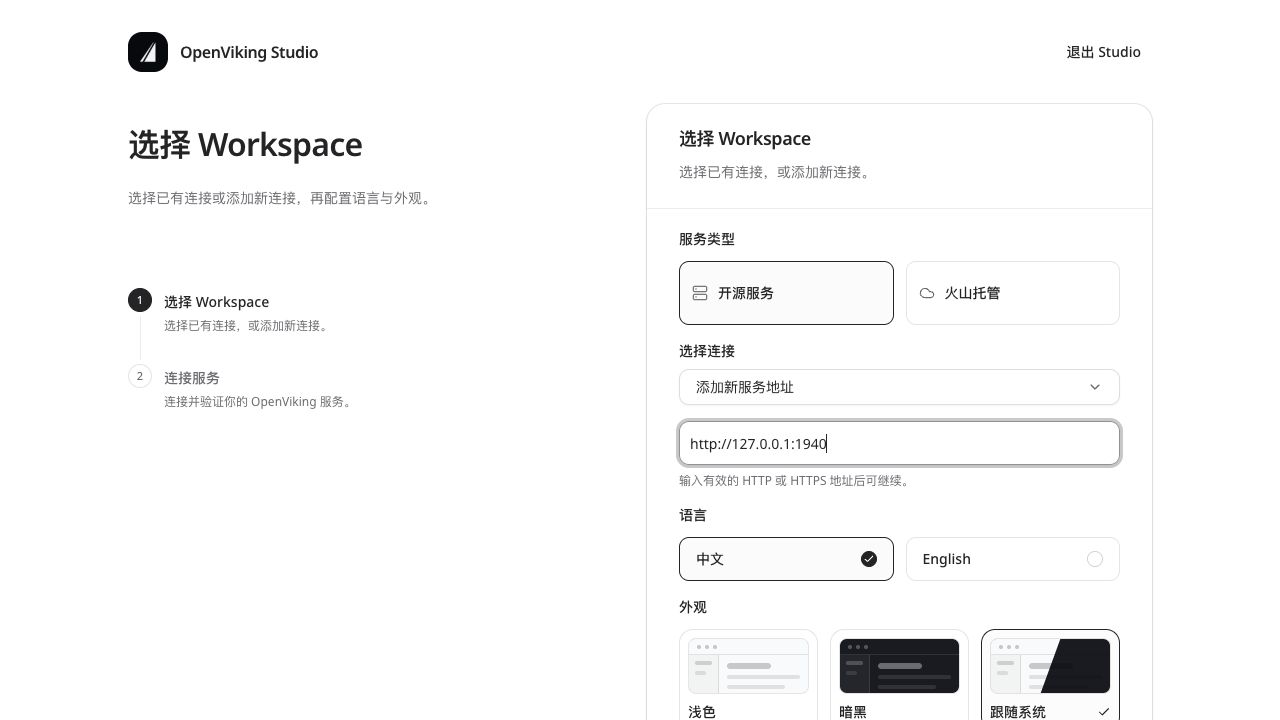
Task: Click the cloud icon in 火山托管 card
Action: (927, 293)
